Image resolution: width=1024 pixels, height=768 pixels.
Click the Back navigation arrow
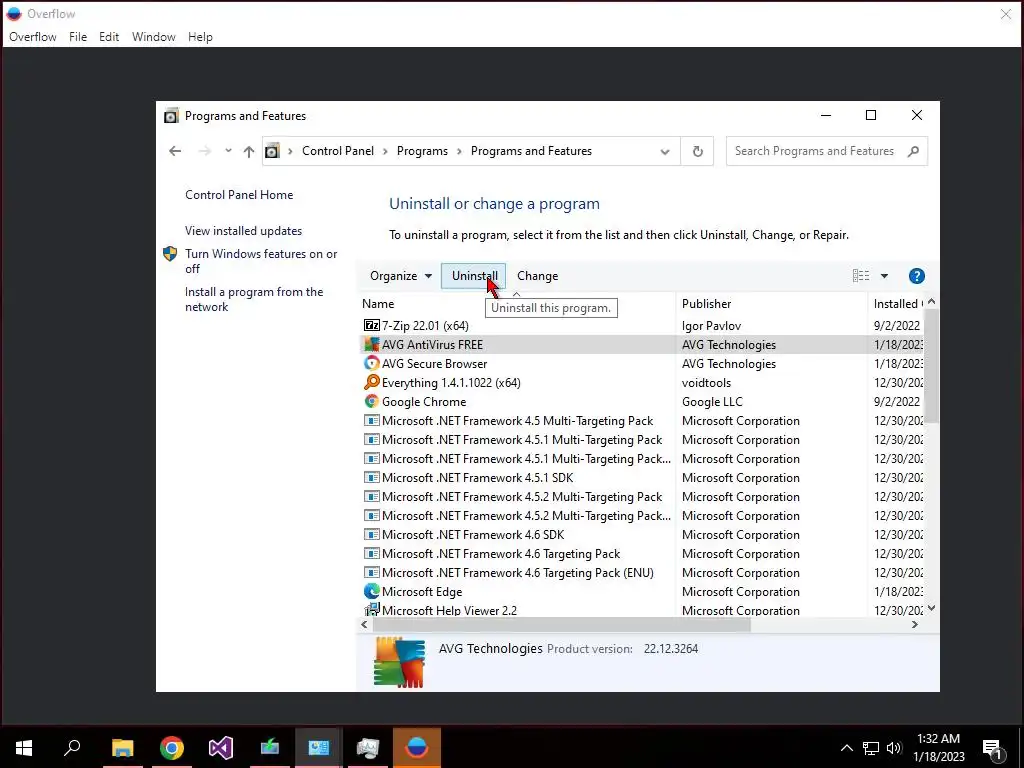(x=175, y=151)
